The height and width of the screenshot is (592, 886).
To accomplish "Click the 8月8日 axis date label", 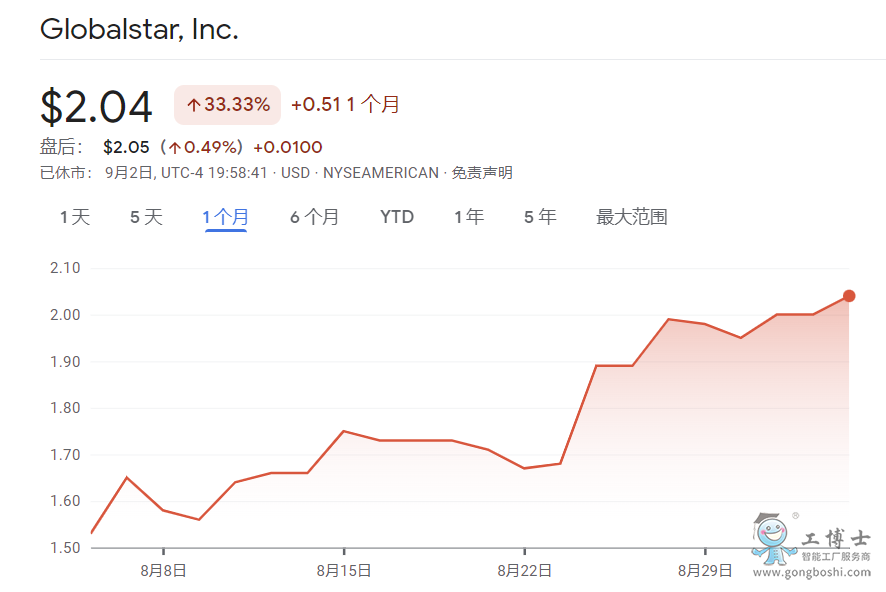I will [164, 571].
